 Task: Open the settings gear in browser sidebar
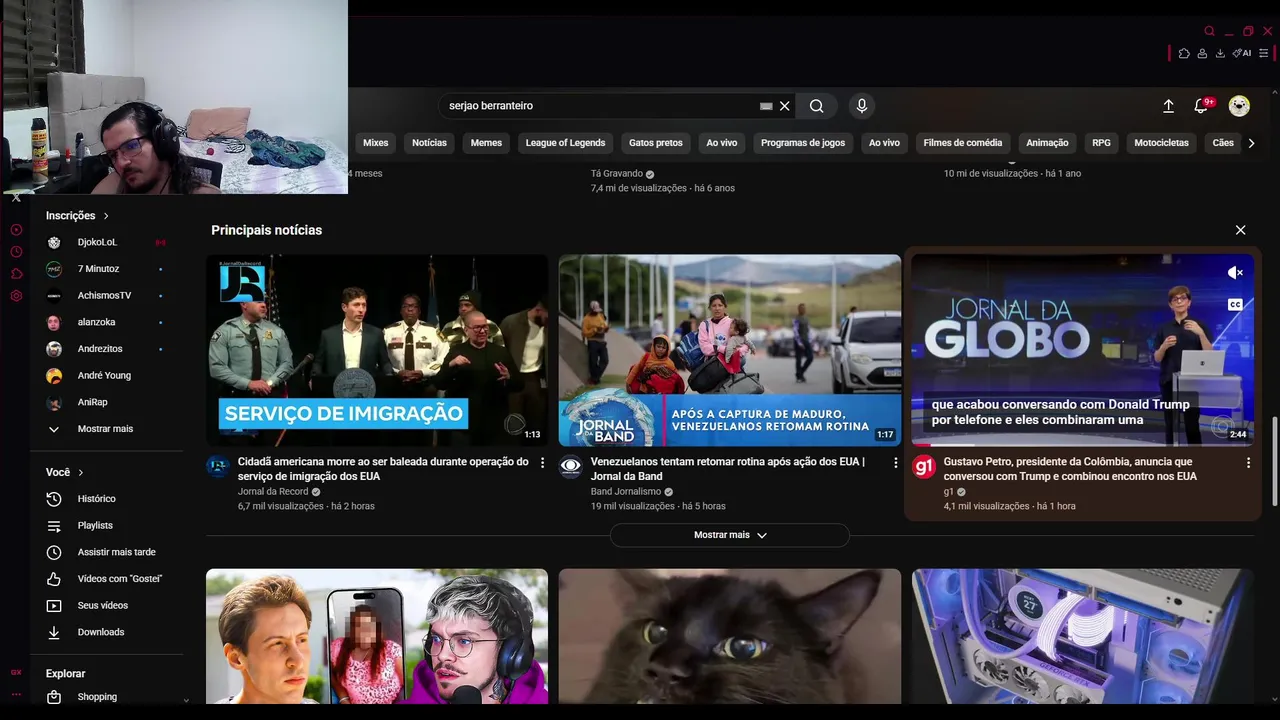click(16, 296)
